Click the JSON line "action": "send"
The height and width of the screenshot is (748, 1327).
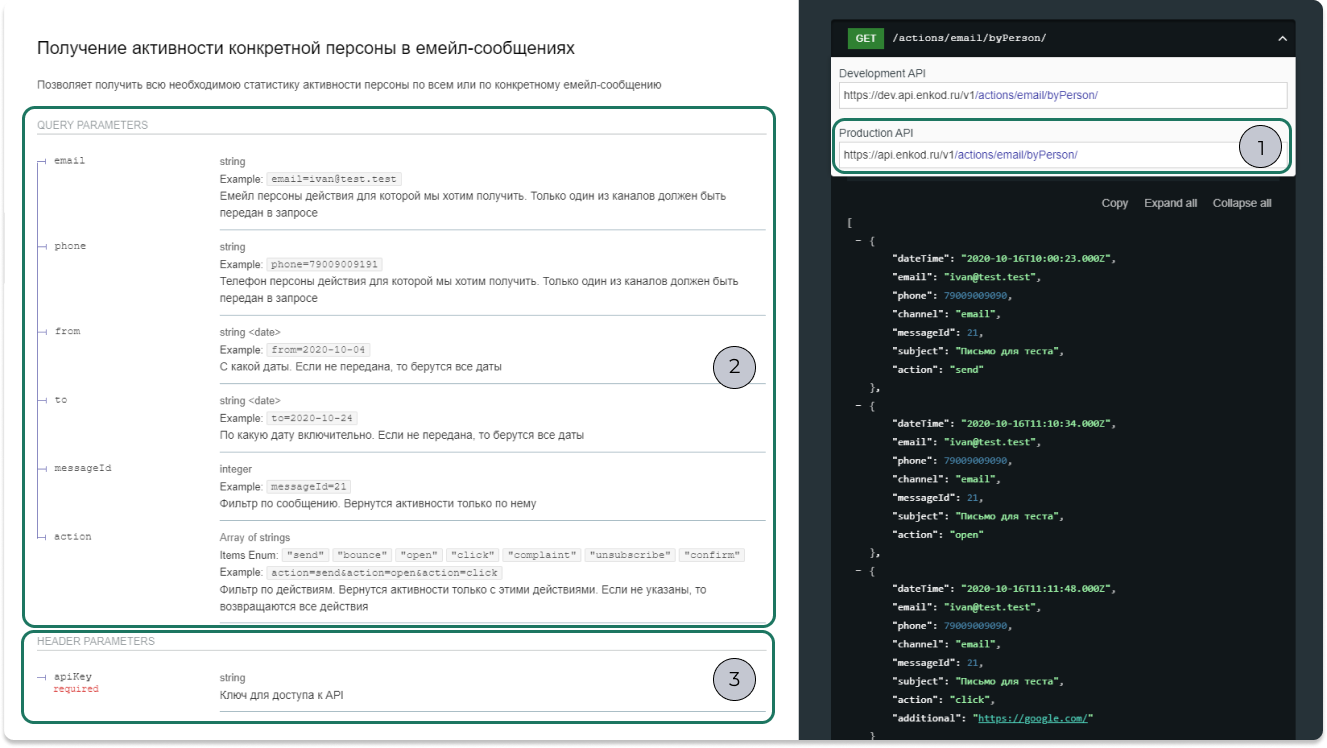(x=938, y=369)
